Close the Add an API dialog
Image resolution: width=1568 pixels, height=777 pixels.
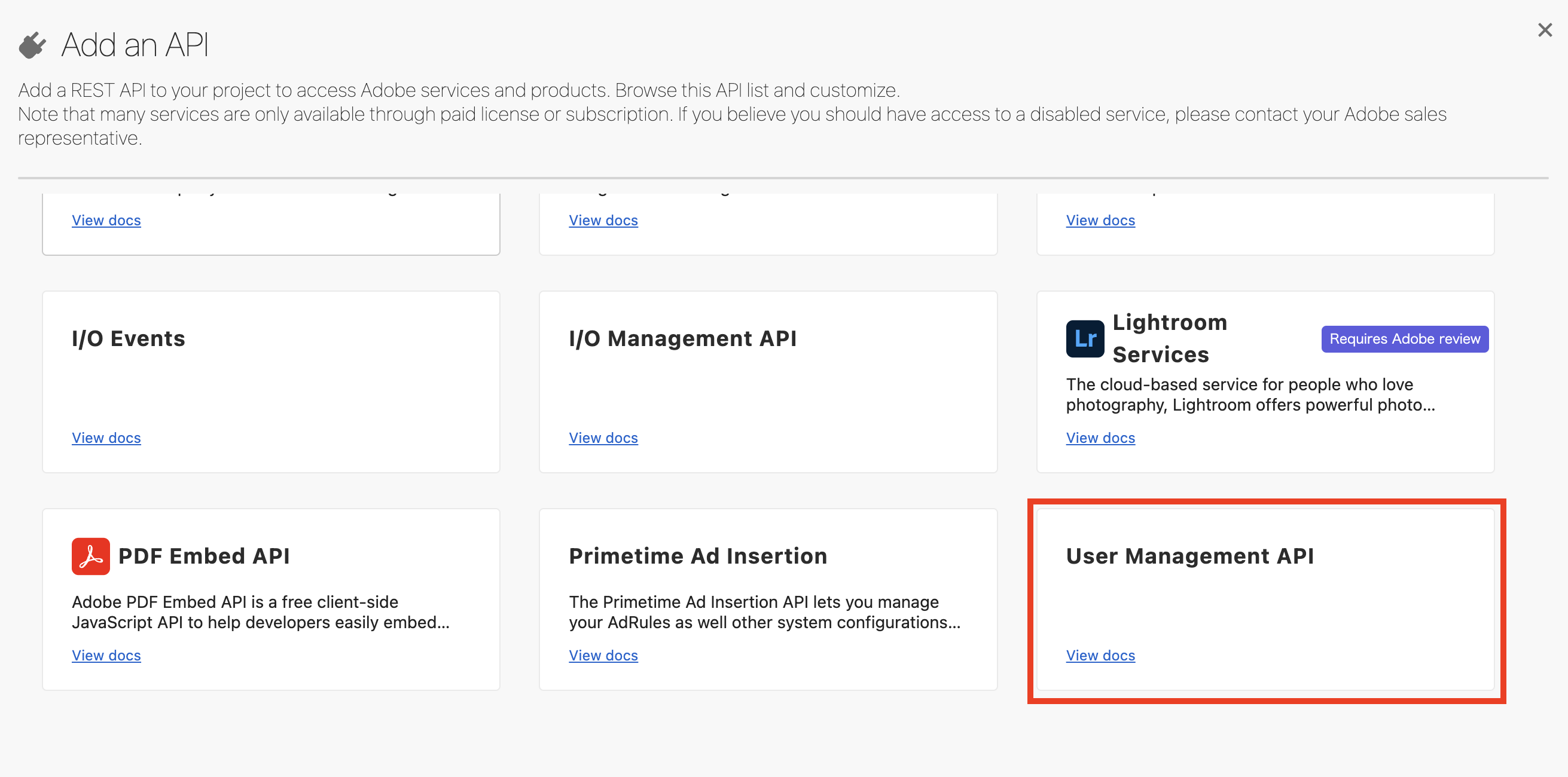pyautogui.click(x=1544, y=30)
